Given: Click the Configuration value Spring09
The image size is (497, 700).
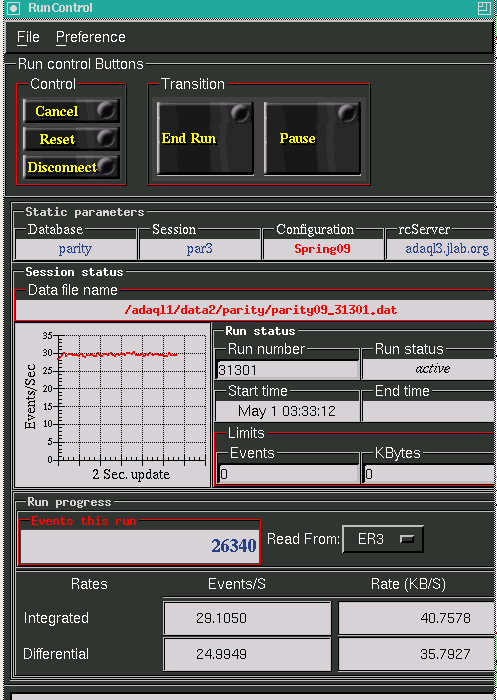Looking at the screenshot, I should click(x=323, y=249).
